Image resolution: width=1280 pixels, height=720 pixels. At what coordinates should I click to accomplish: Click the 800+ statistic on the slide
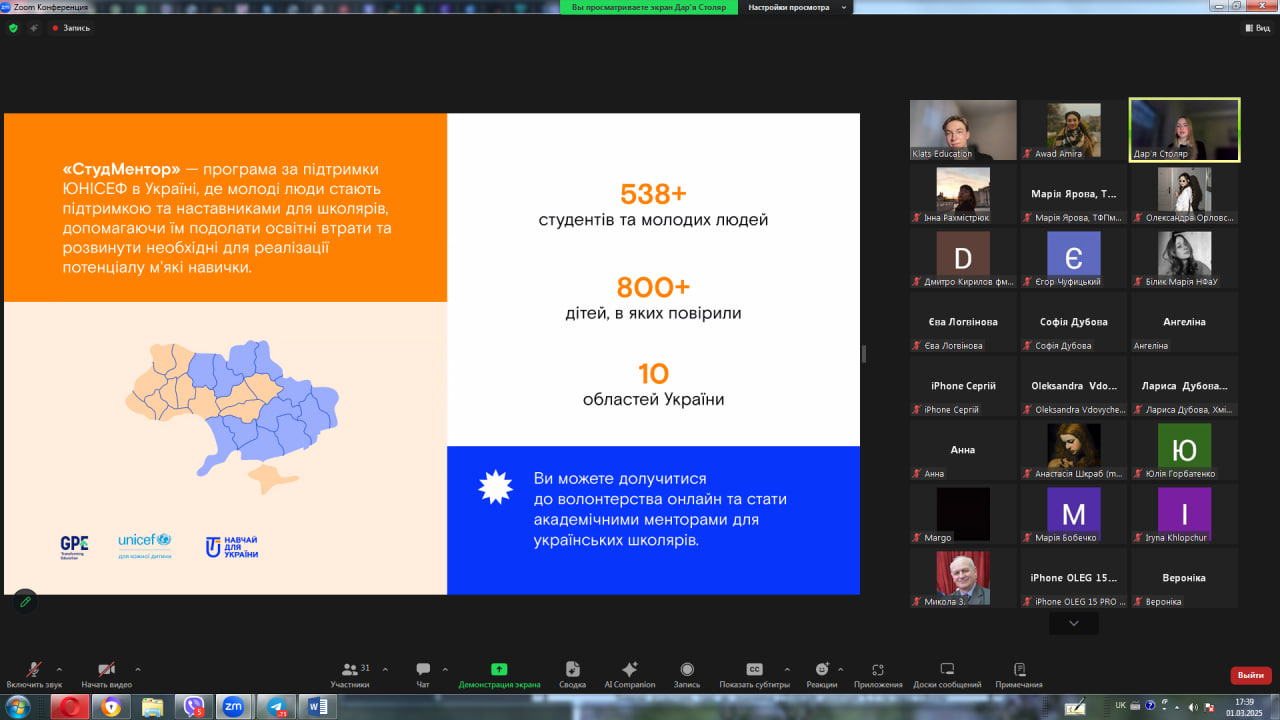coord(653,288)
